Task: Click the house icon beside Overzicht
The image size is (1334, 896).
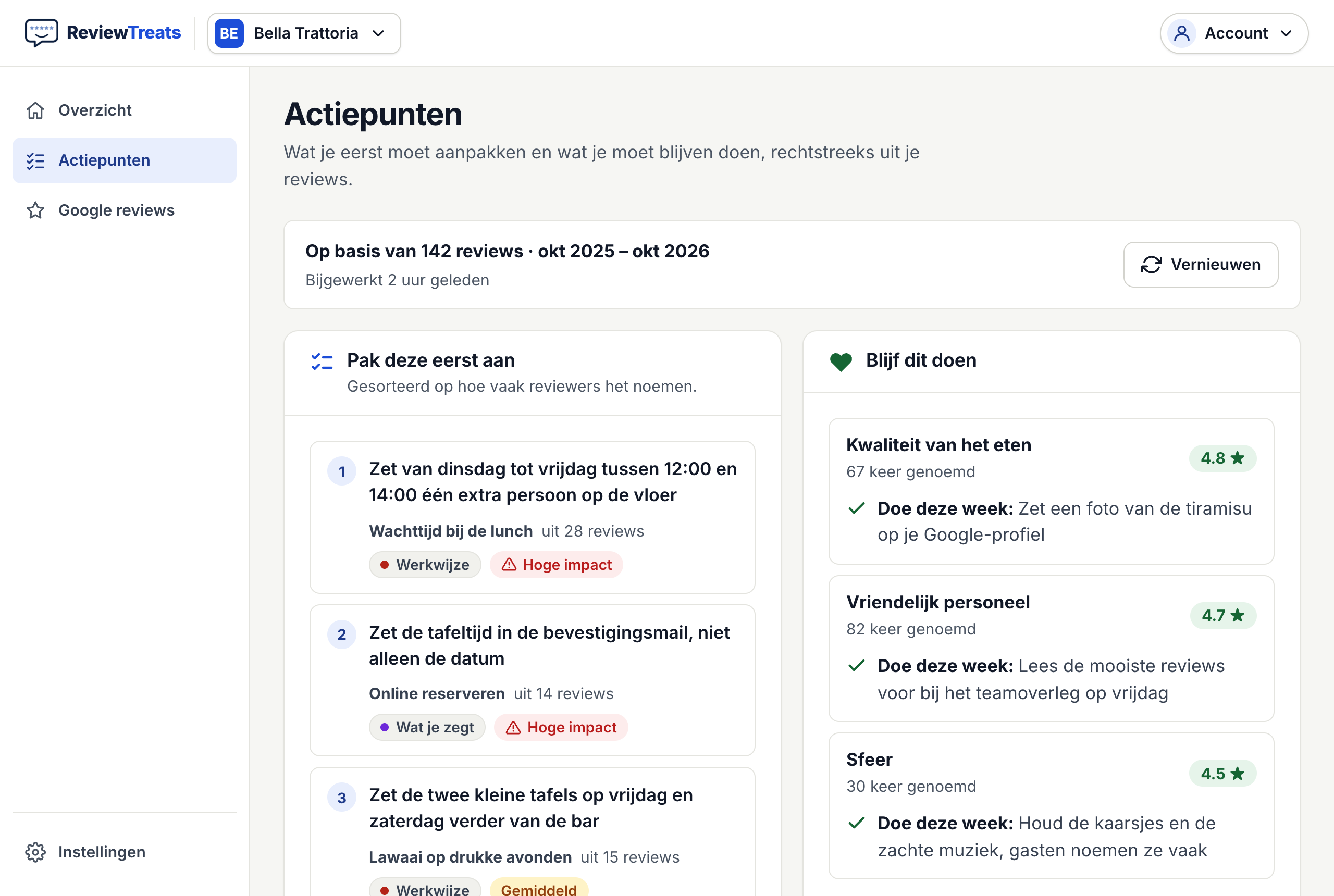Action: pyautogui.click(x=35, y=110)
